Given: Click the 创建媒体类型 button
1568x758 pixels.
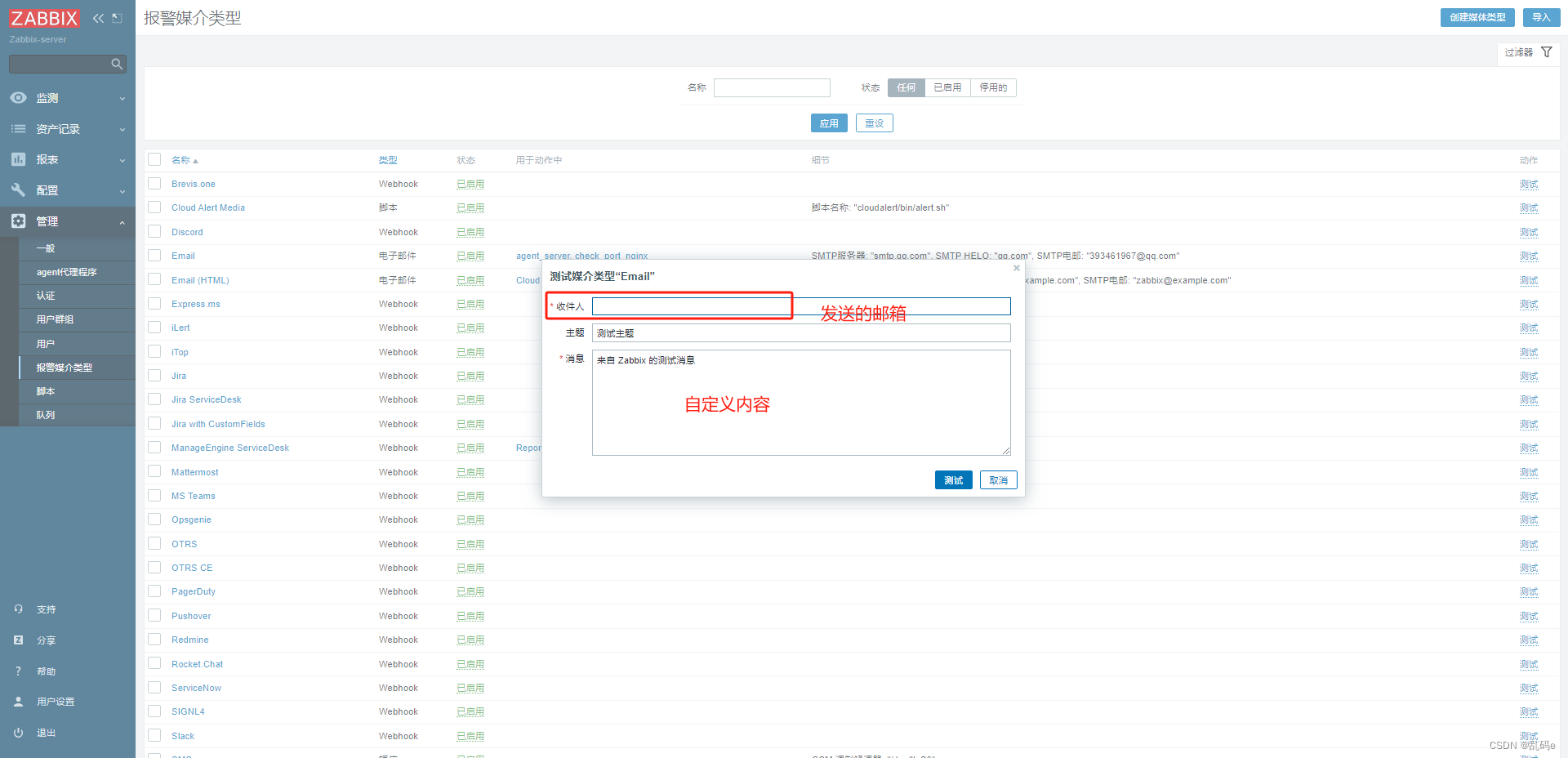Looking at the screenshot, I should [x=1477, y=17].
